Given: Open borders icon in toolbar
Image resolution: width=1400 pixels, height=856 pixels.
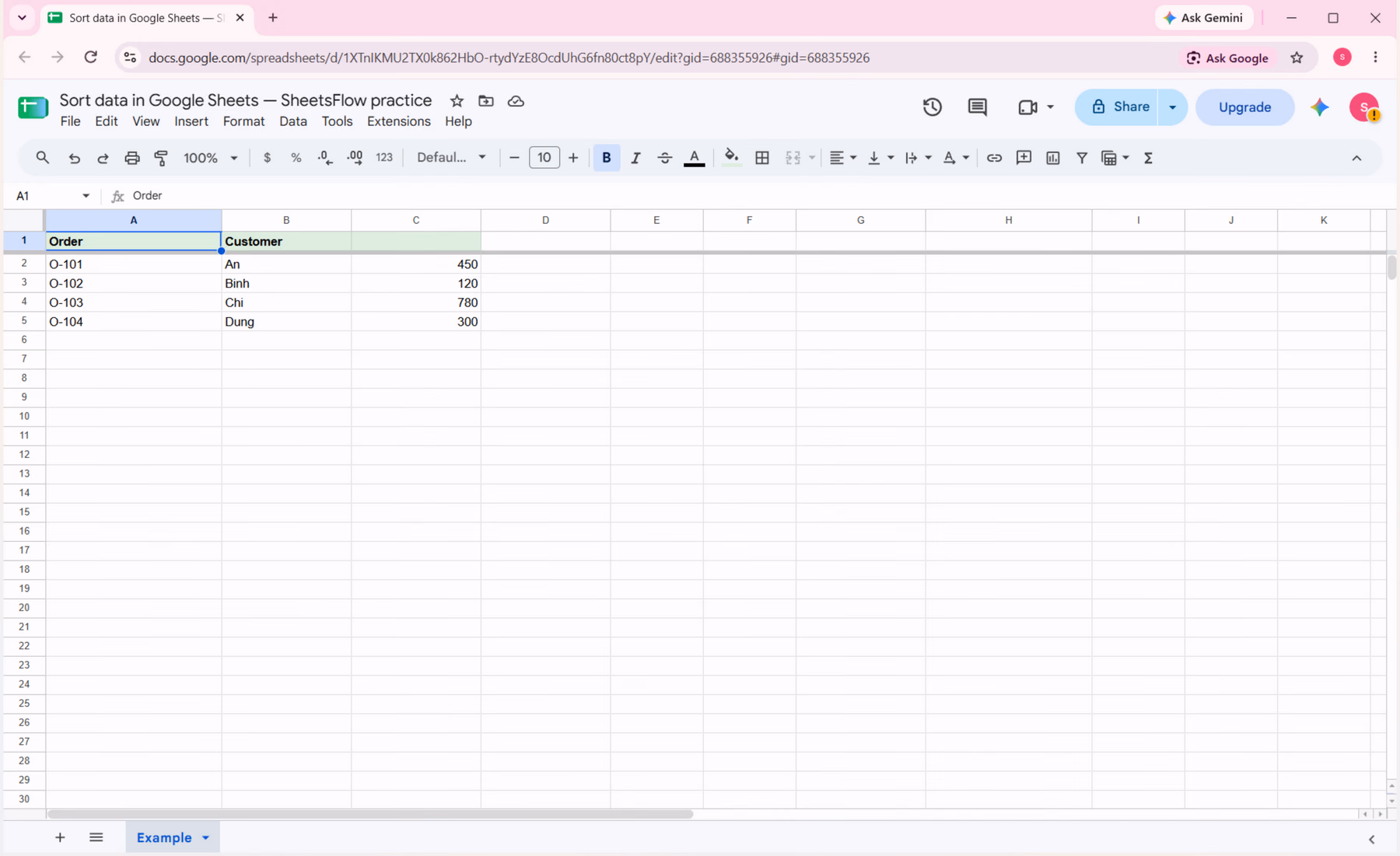Looking at the screenshot, I should point(762,158).
